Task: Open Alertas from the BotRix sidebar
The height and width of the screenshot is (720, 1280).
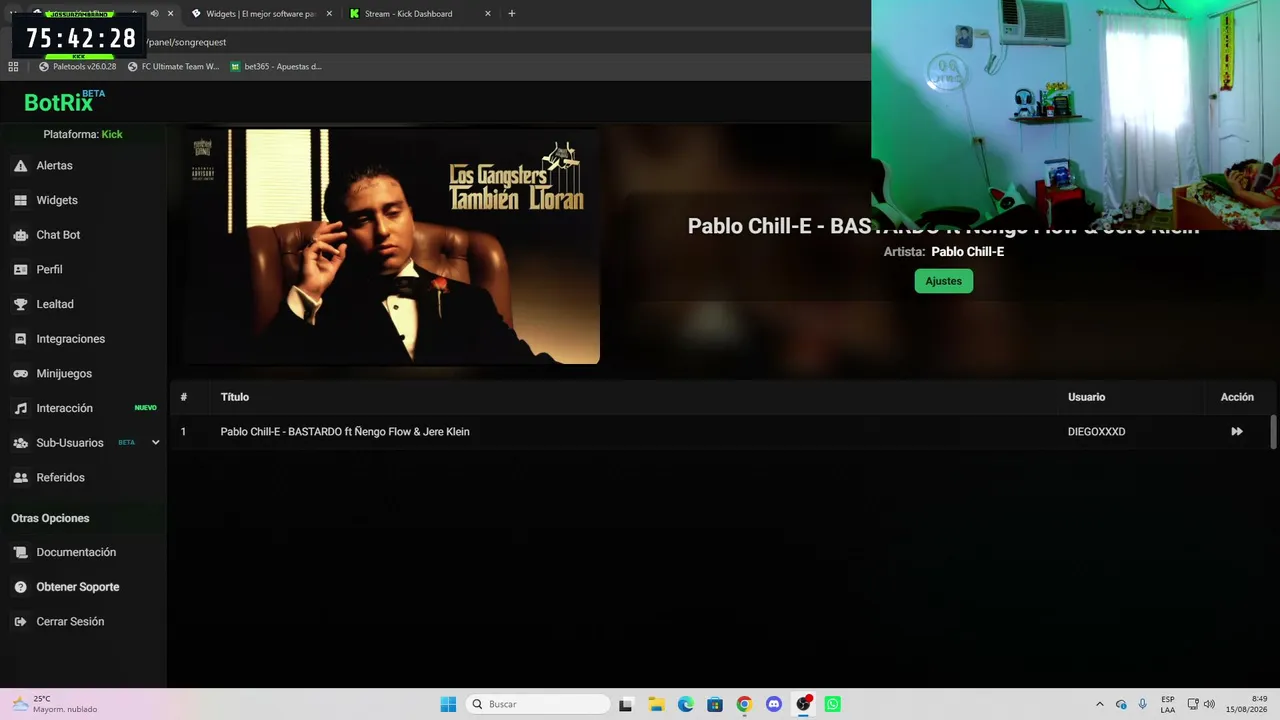Action: (54, 166)
